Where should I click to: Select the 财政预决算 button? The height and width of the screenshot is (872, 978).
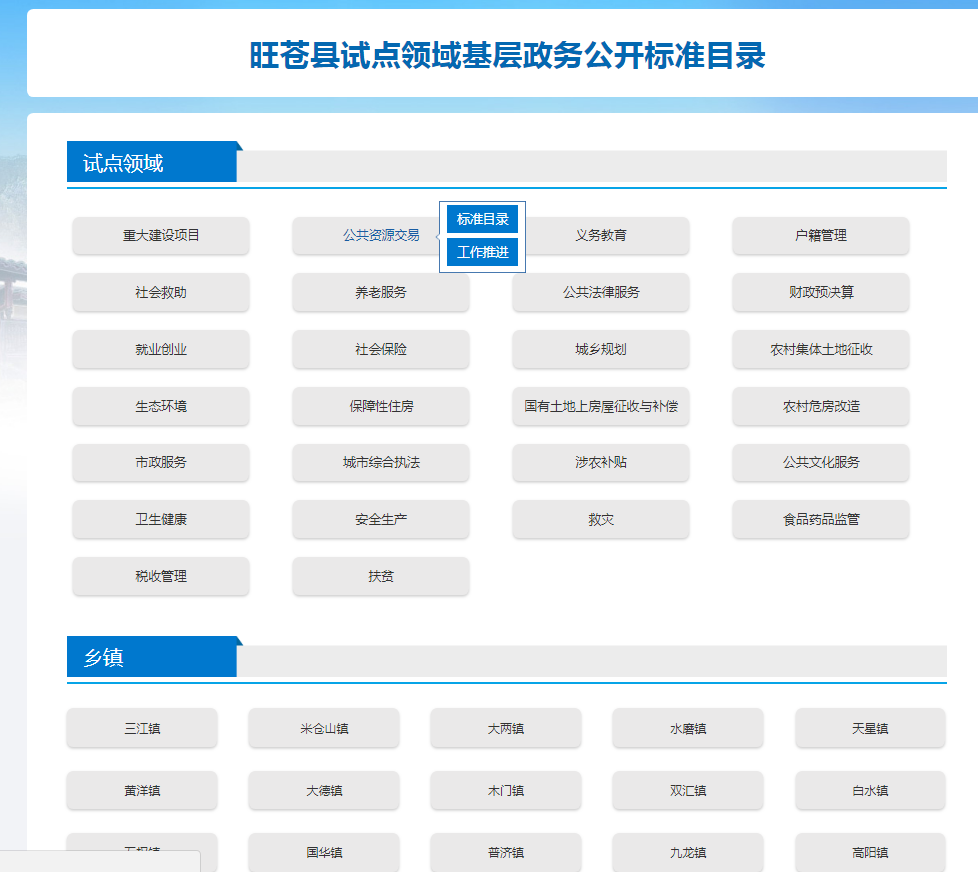(820, 293)
